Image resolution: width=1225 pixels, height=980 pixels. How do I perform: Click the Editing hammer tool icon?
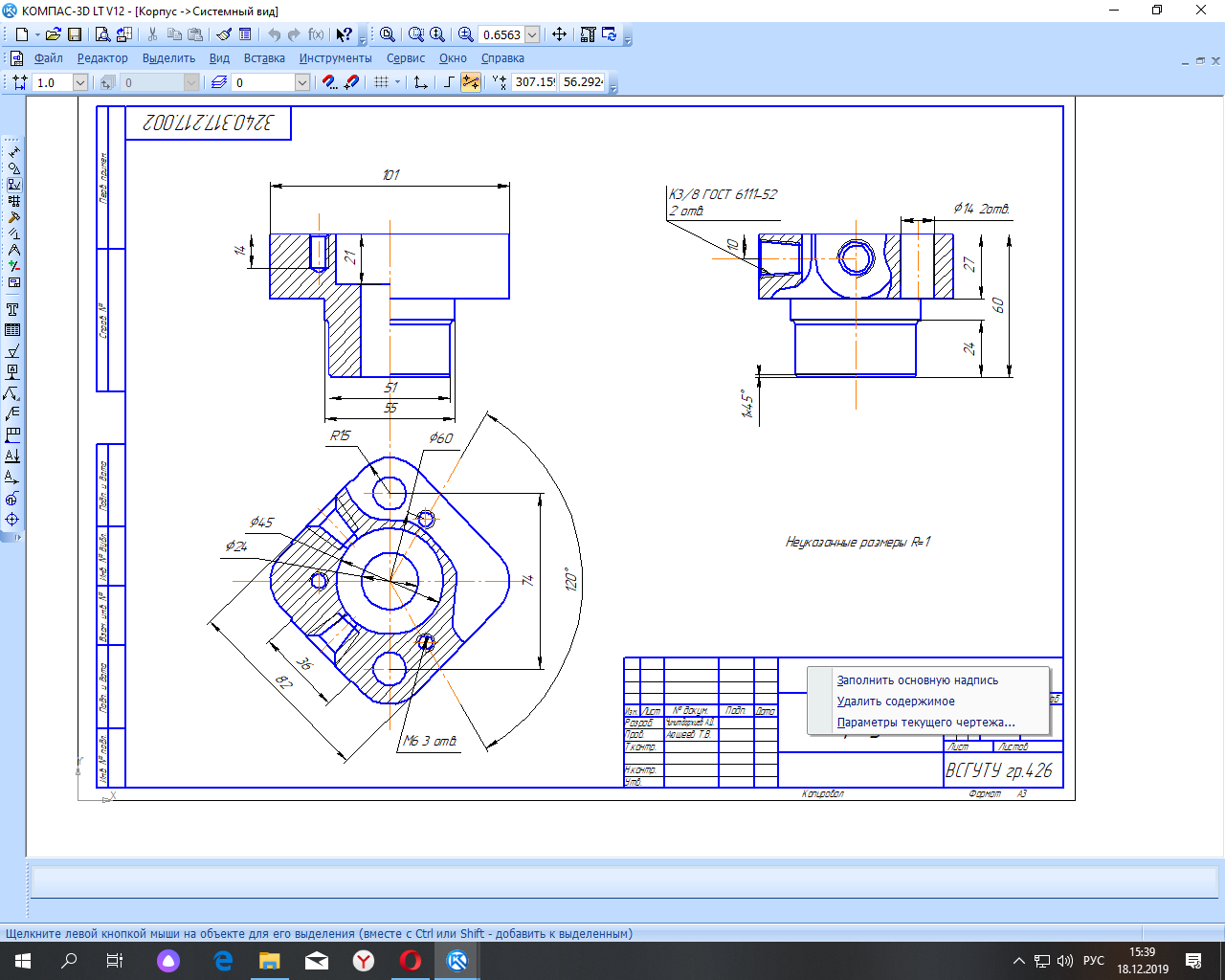point(13,217)
